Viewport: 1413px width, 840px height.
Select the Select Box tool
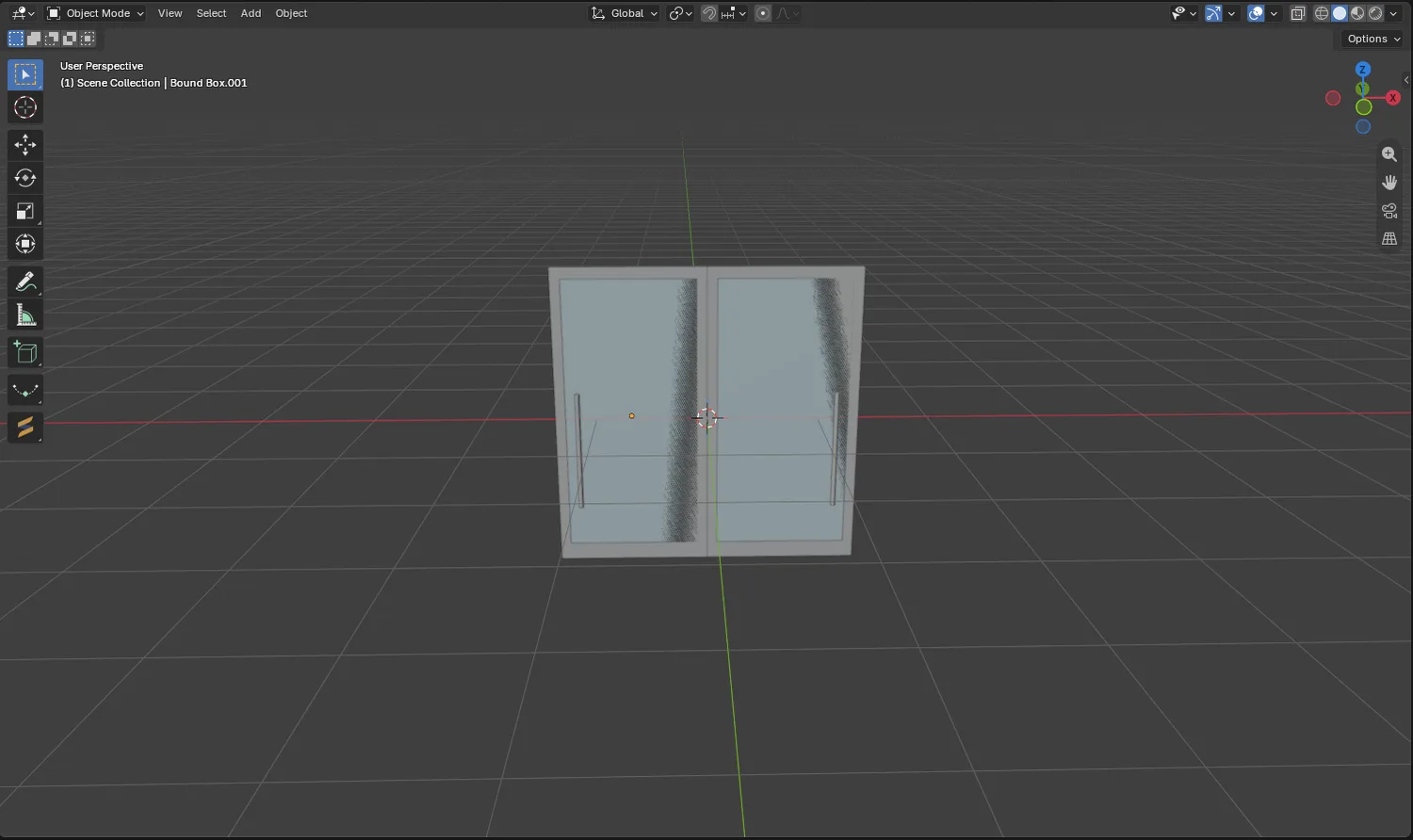pyautogui.click(x=25, y=74)
